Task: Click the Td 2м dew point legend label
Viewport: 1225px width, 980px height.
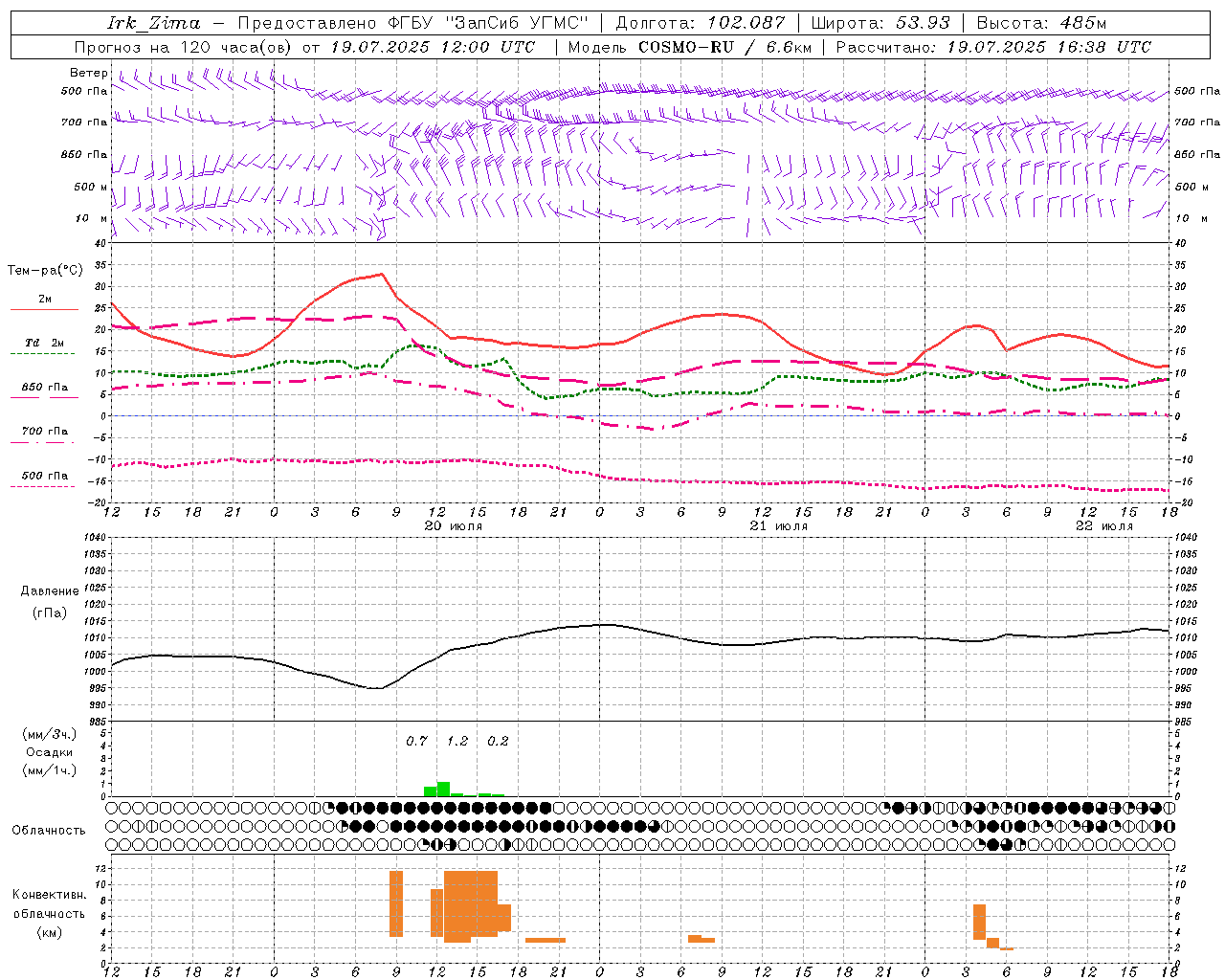Action: (45, 343)
